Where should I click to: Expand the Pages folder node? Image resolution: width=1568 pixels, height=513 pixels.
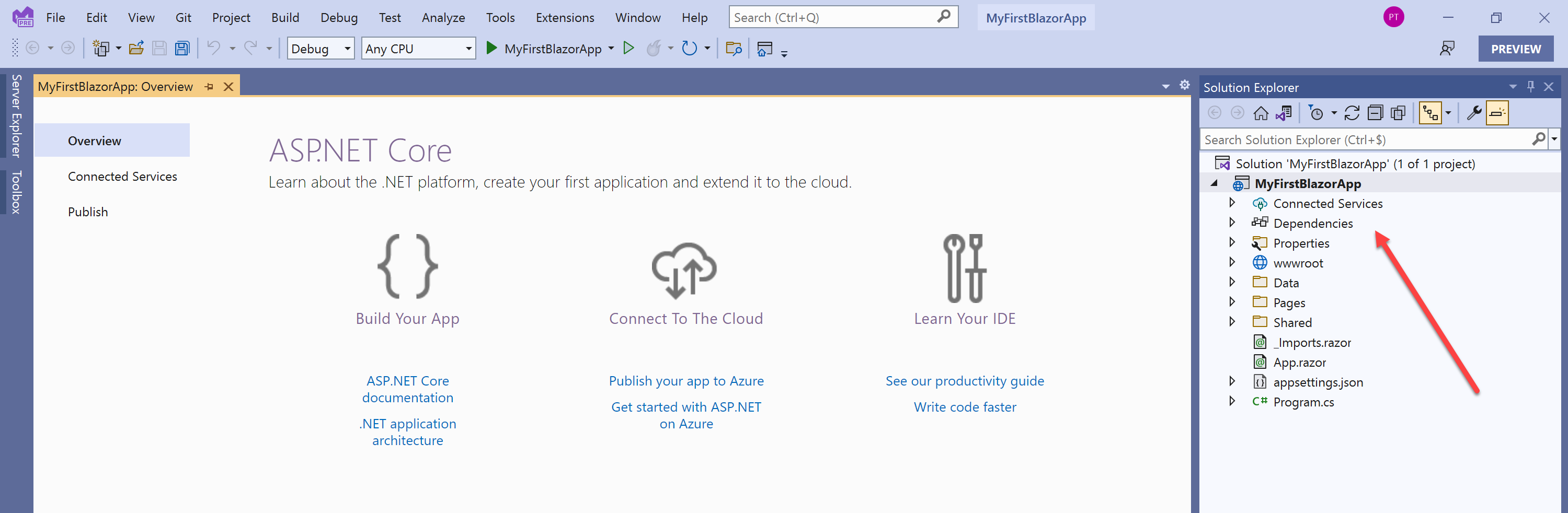1232,302
